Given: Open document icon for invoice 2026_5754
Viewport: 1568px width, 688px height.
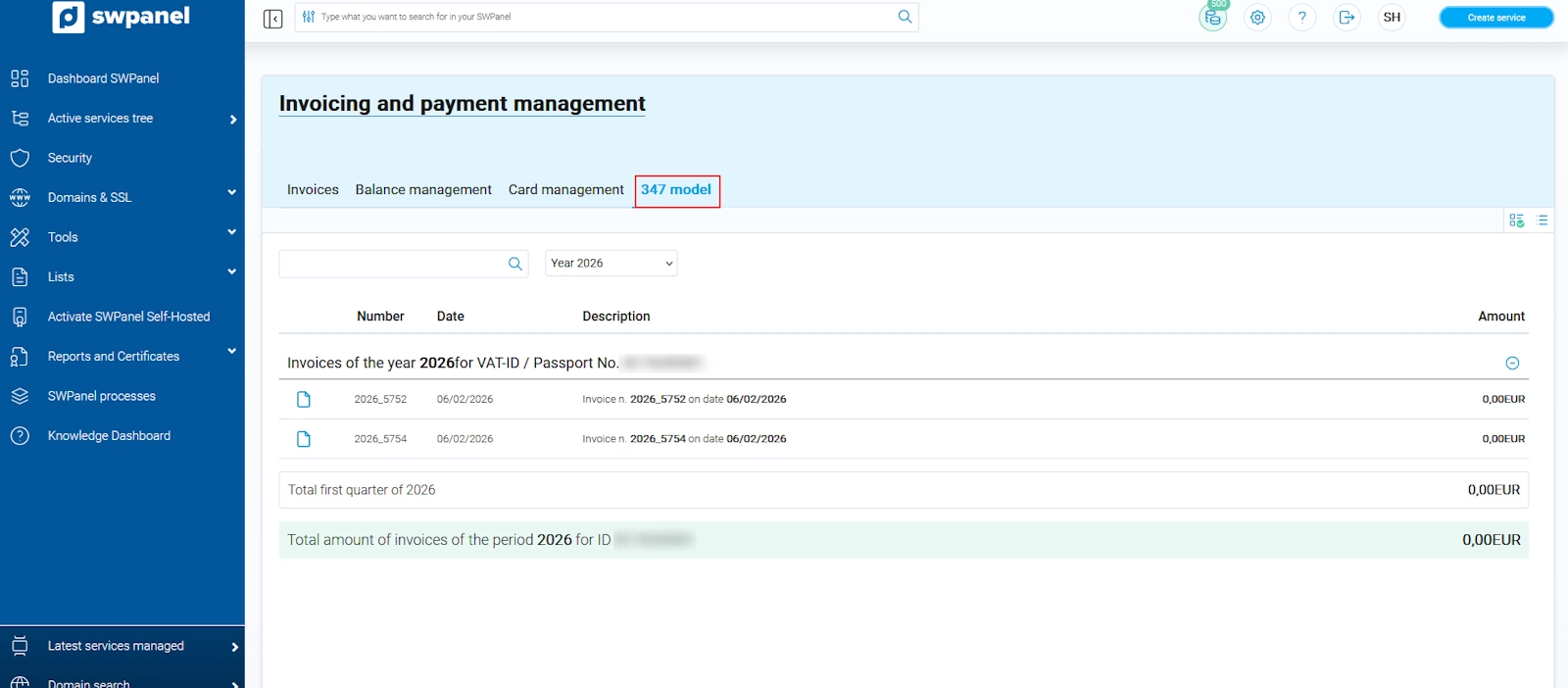Looking at the screenshot, I should point(304,439).
